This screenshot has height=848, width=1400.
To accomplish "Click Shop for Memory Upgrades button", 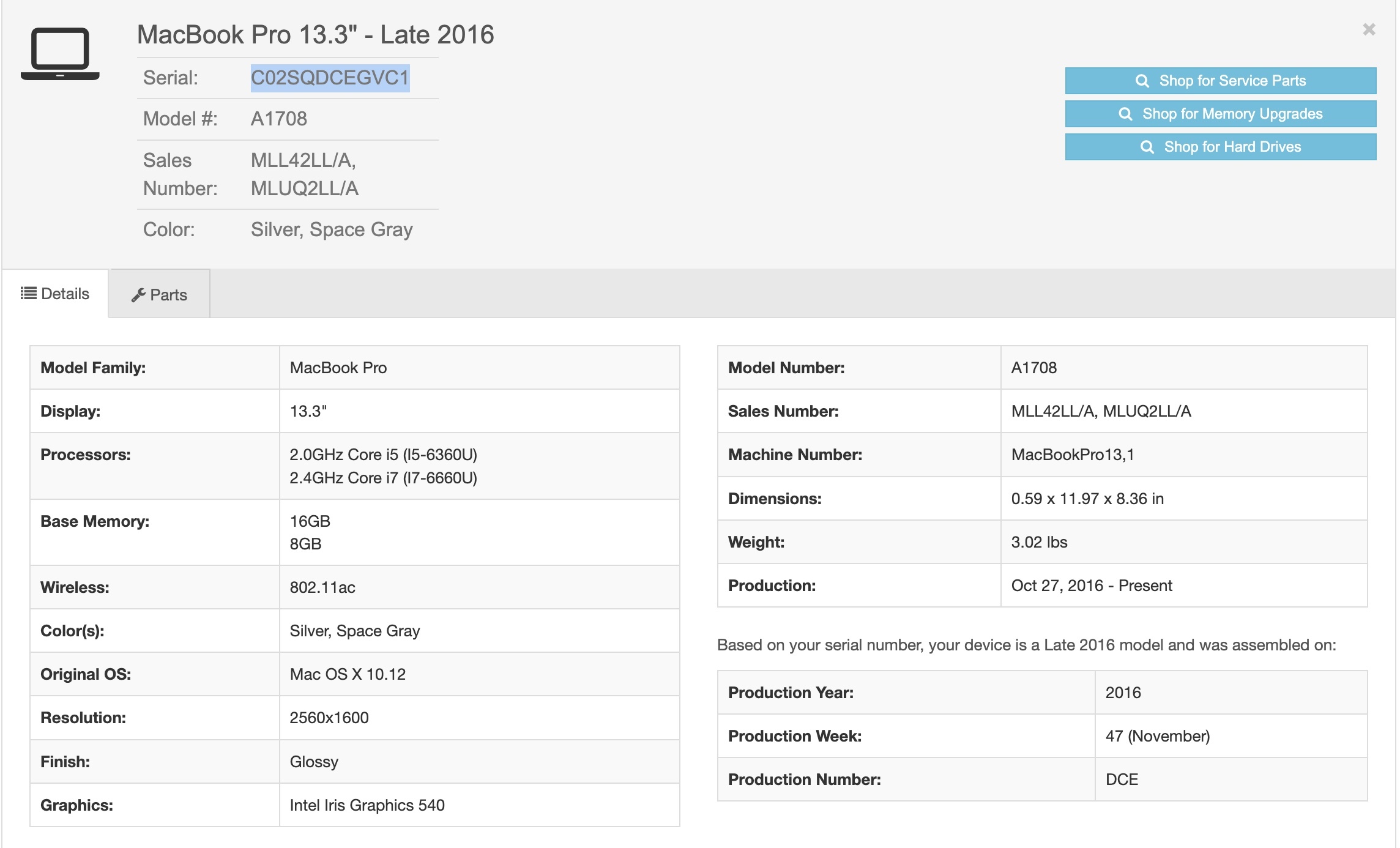I will [1220, 114].
